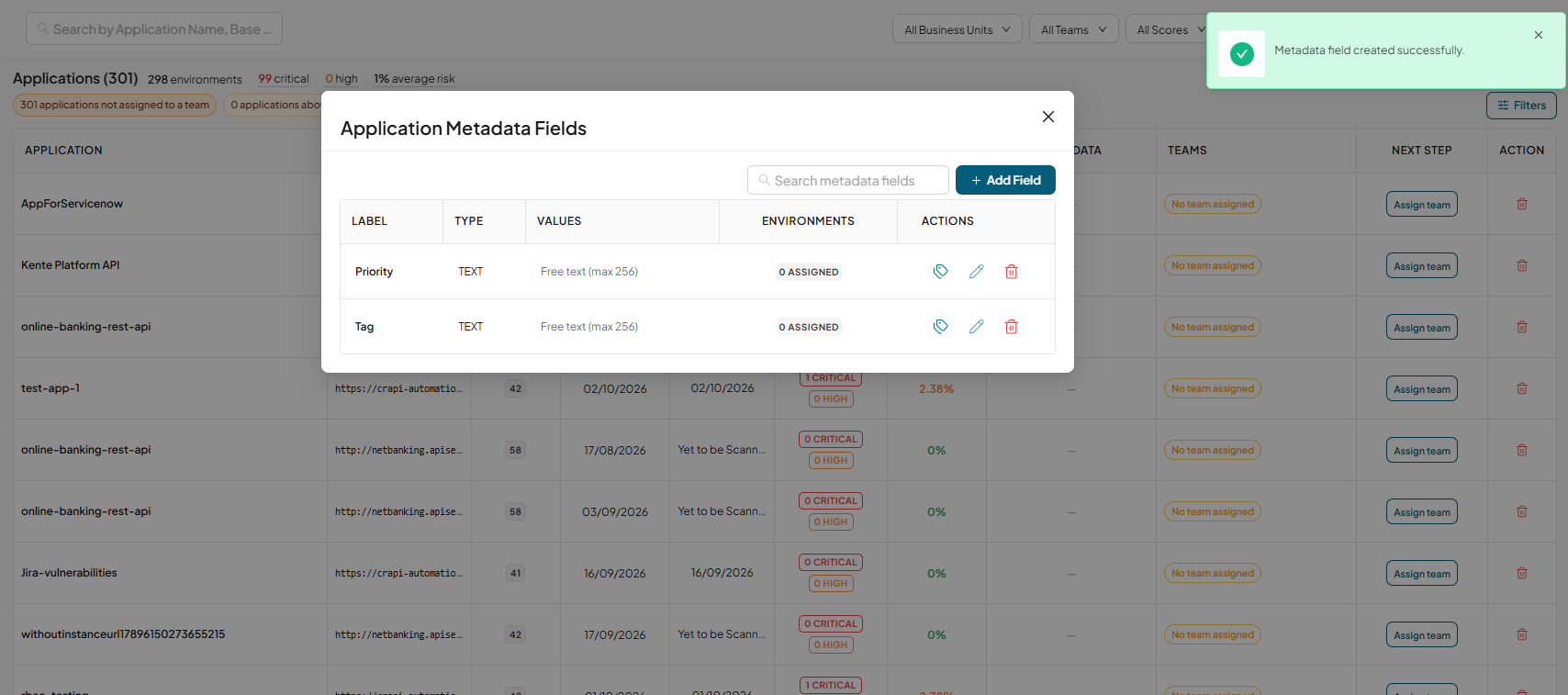Dismiss the success notification toast
Screen dimensions: 1568x695
click(x=1539, y=35)
